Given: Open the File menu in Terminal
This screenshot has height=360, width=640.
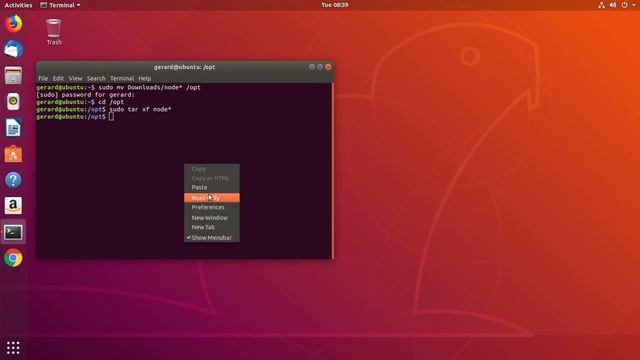Looking at the screenshot, I should [43, 78].
